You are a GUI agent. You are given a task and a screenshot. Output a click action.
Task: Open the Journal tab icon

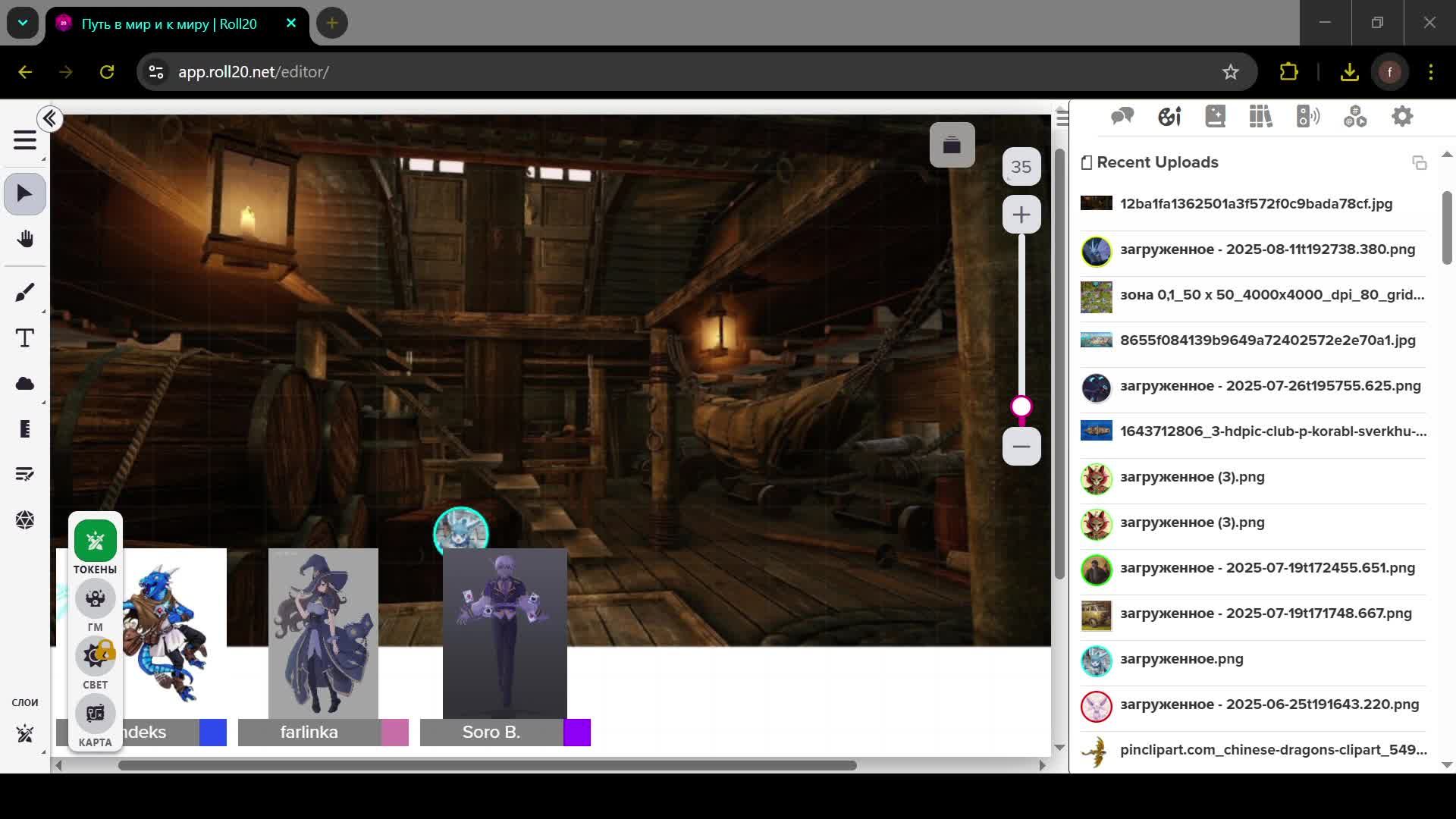(1216, 117)
